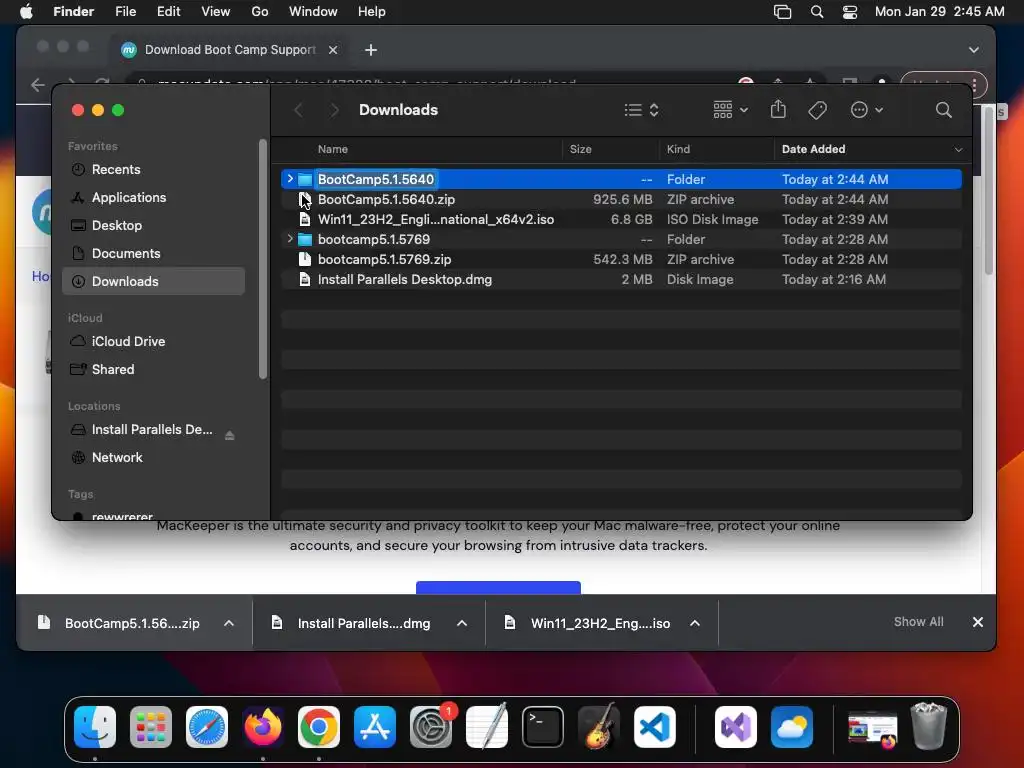
Task: Launch Visual Studio Code from dock
Action: coord(655,726)
